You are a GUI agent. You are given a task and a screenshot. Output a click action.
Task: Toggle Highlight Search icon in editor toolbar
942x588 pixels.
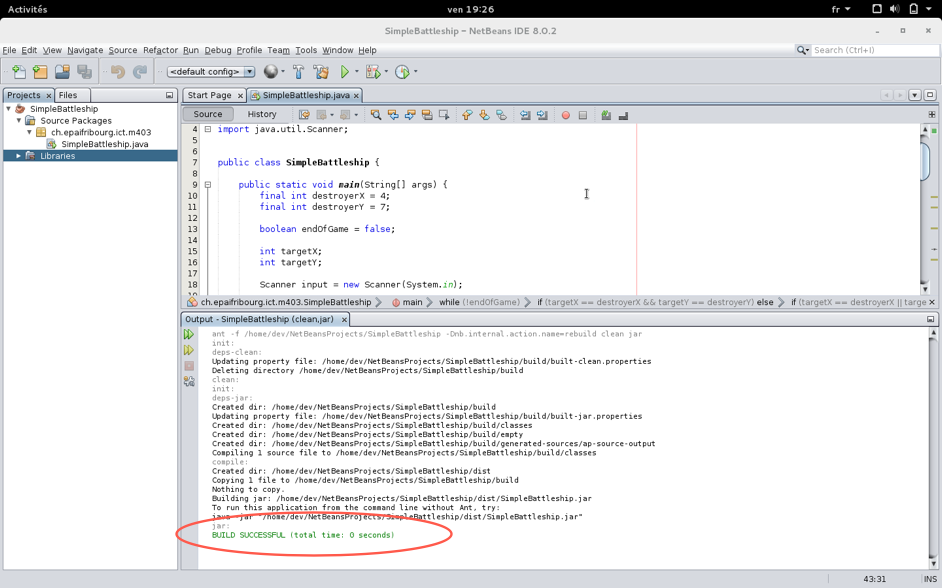(427, 115)
